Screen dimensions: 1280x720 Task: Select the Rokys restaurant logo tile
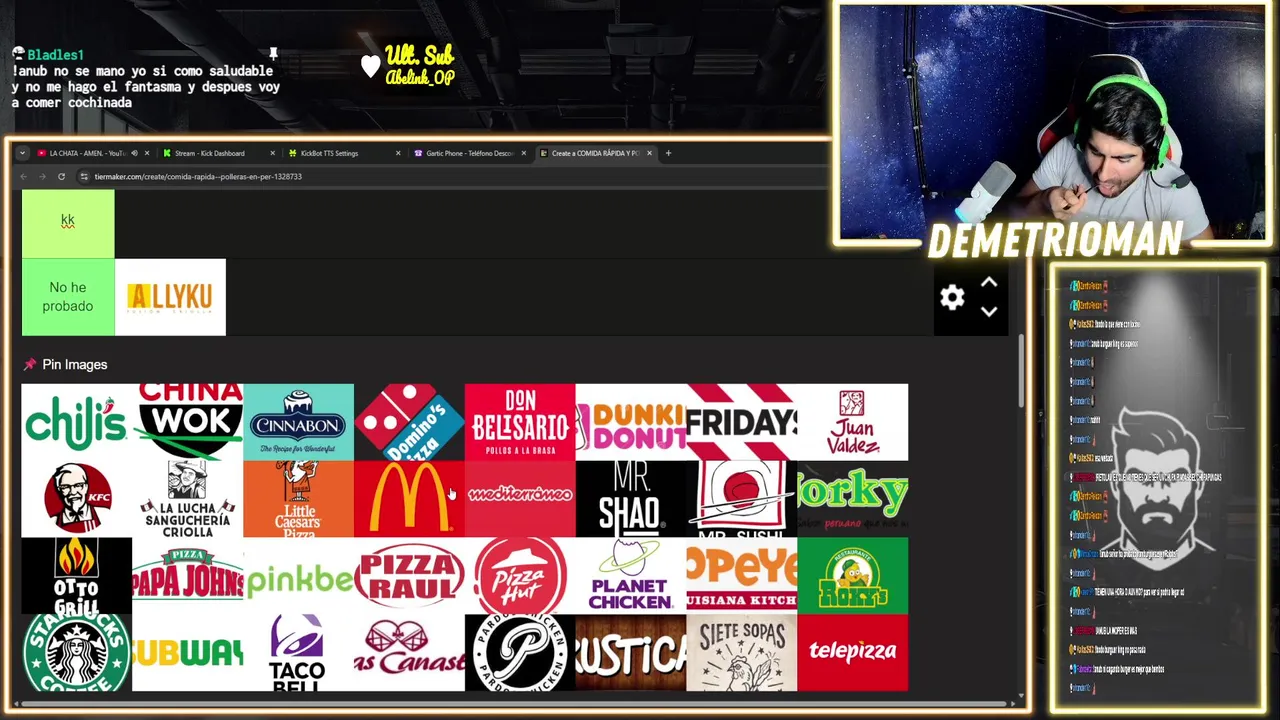[853, 576]
